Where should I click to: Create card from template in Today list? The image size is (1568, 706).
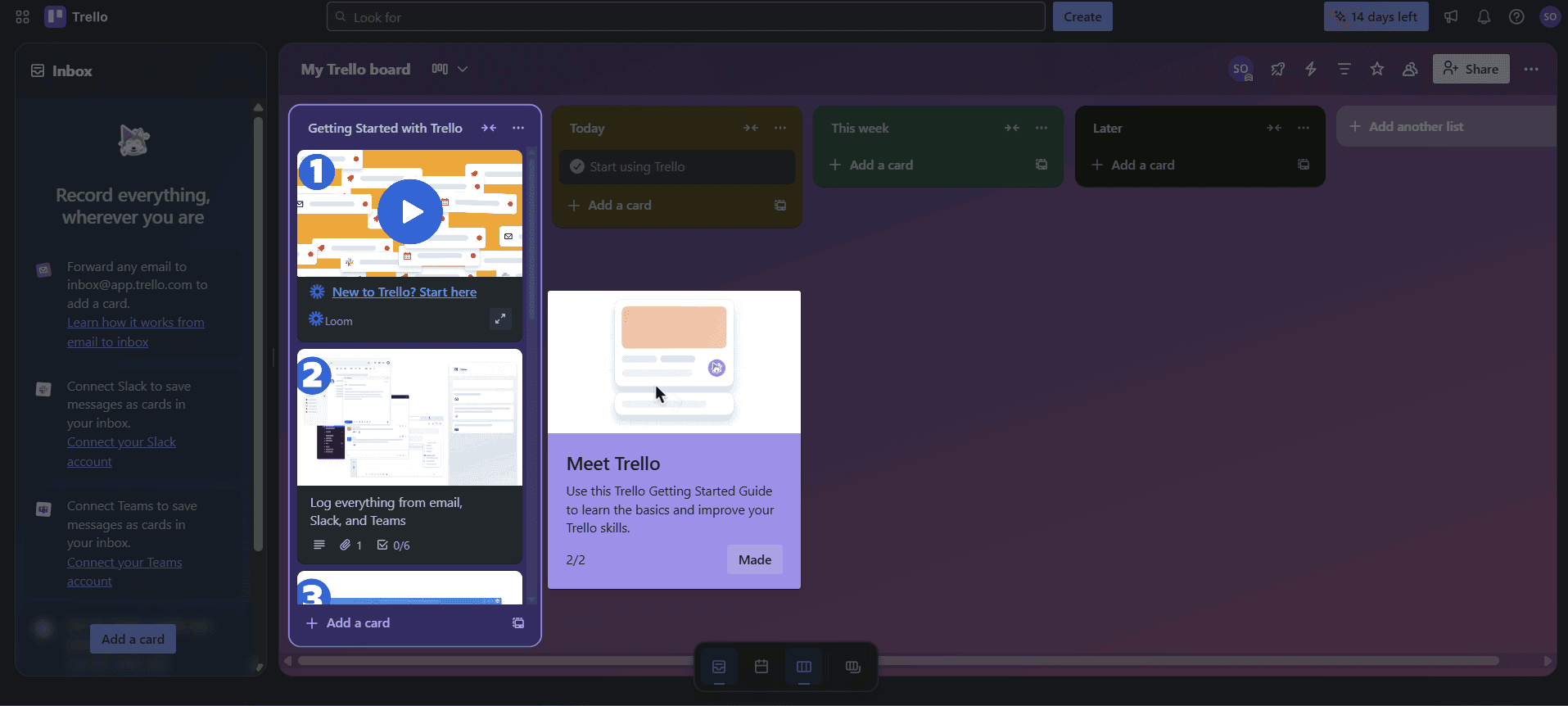pyautogui.click(x=780, y=206)
